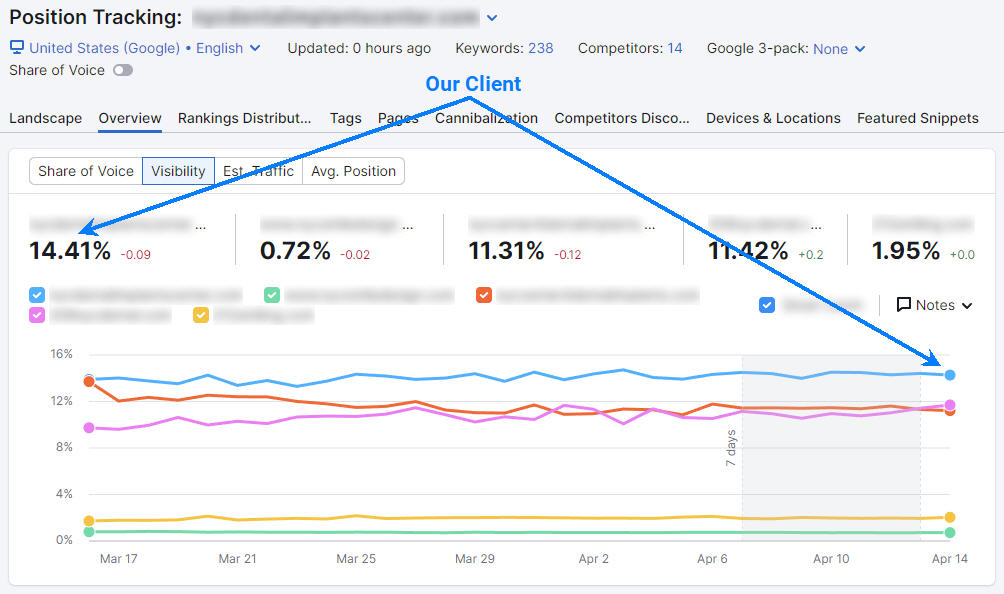Open the Google 3-pack dropdown
Viewport: 1004px width, 594px height.
point(838,47)
